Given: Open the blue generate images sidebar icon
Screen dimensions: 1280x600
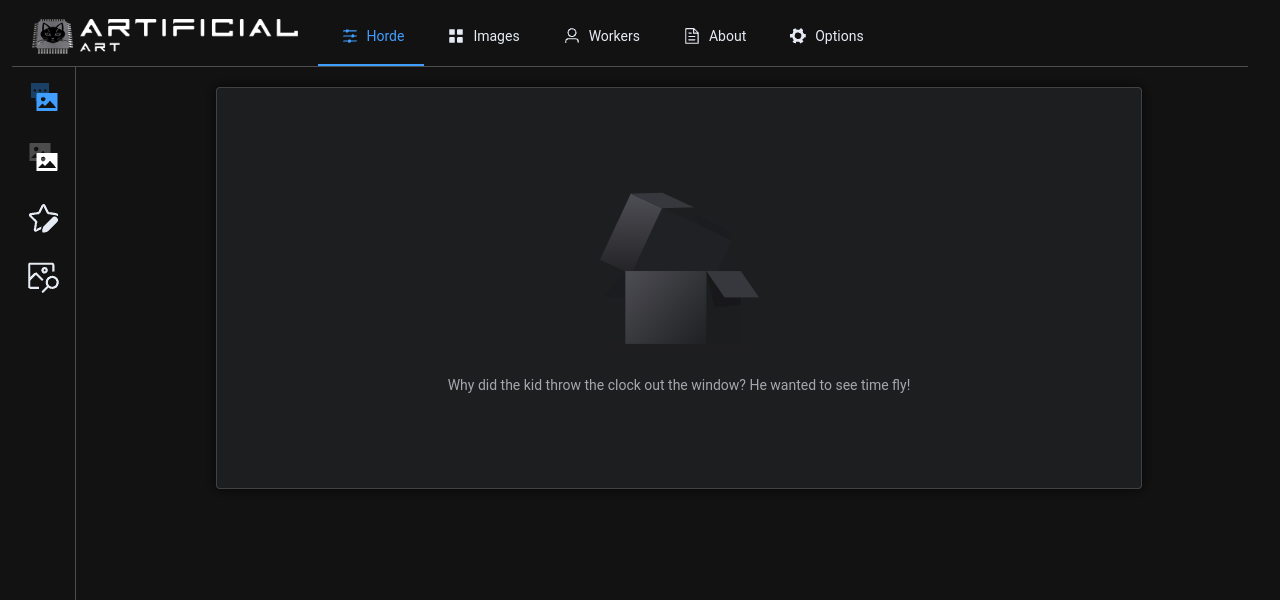Looking at the screenshot, I should coord(44,98).
